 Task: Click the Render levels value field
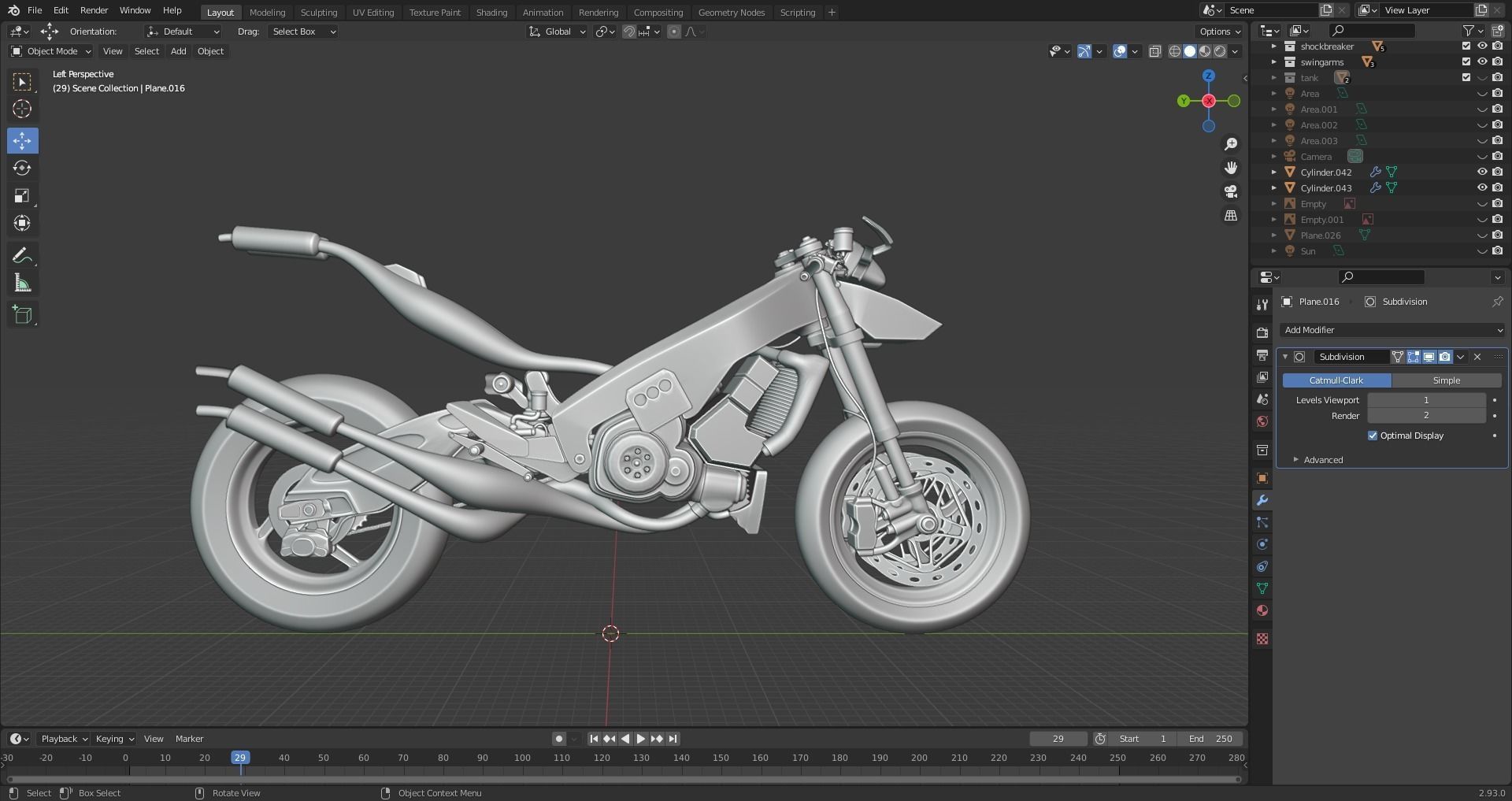pos(1426,416)
